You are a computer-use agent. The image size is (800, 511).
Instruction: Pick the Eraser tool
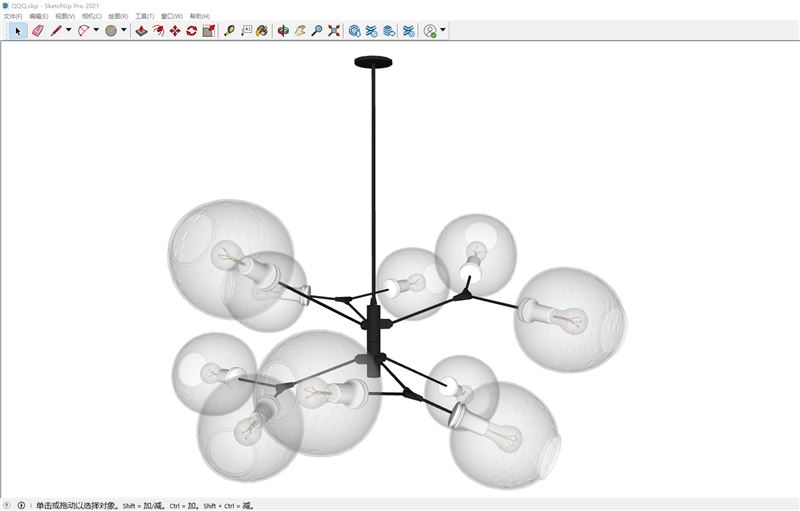(38, 31)
